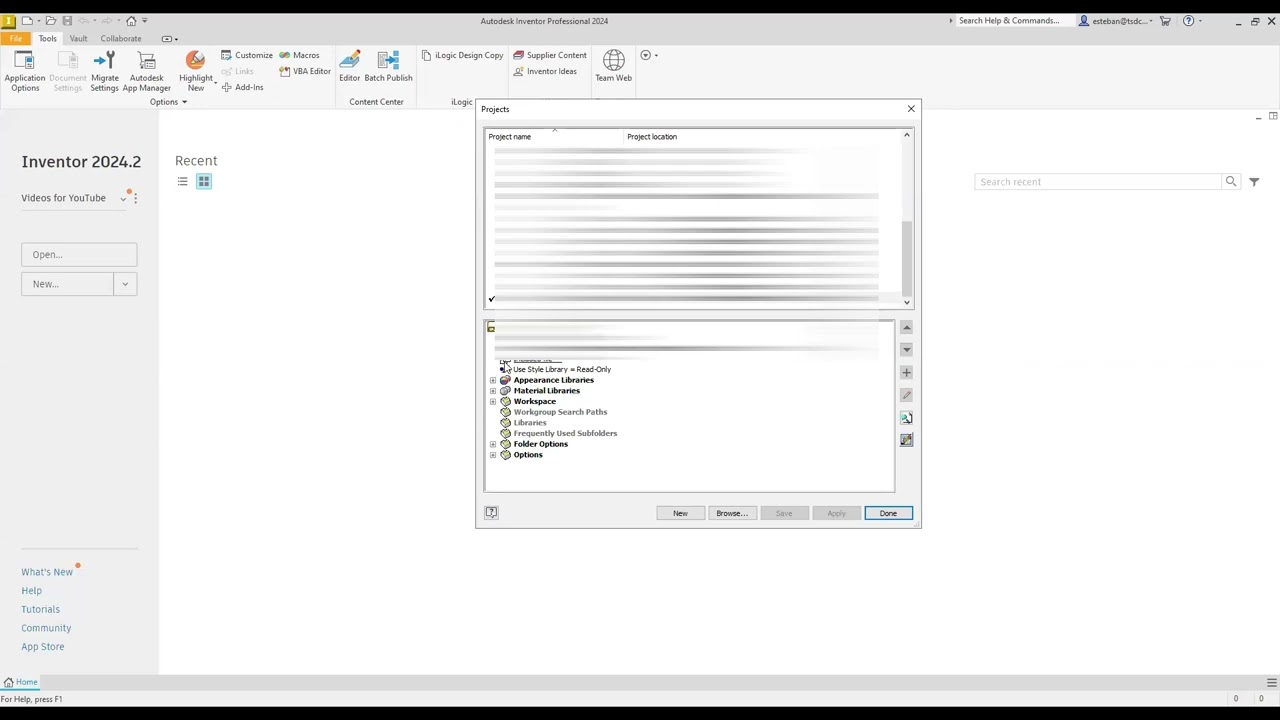The width and height of the screenshot is (1280, 720).
Task: Click Find Duplicate Files icon in Projects dialog
Action: pyautogui.click(x=906, y=418)
